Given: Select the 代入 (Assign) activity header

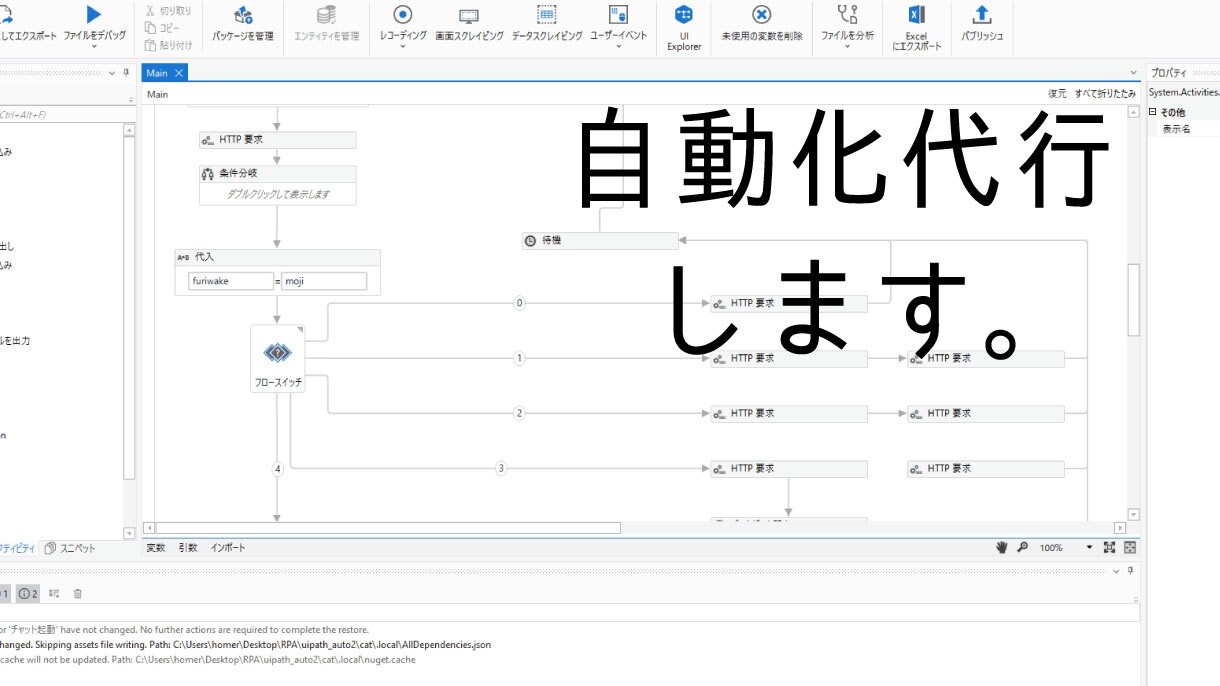Looking at the screenshot, I should [278, 257].
